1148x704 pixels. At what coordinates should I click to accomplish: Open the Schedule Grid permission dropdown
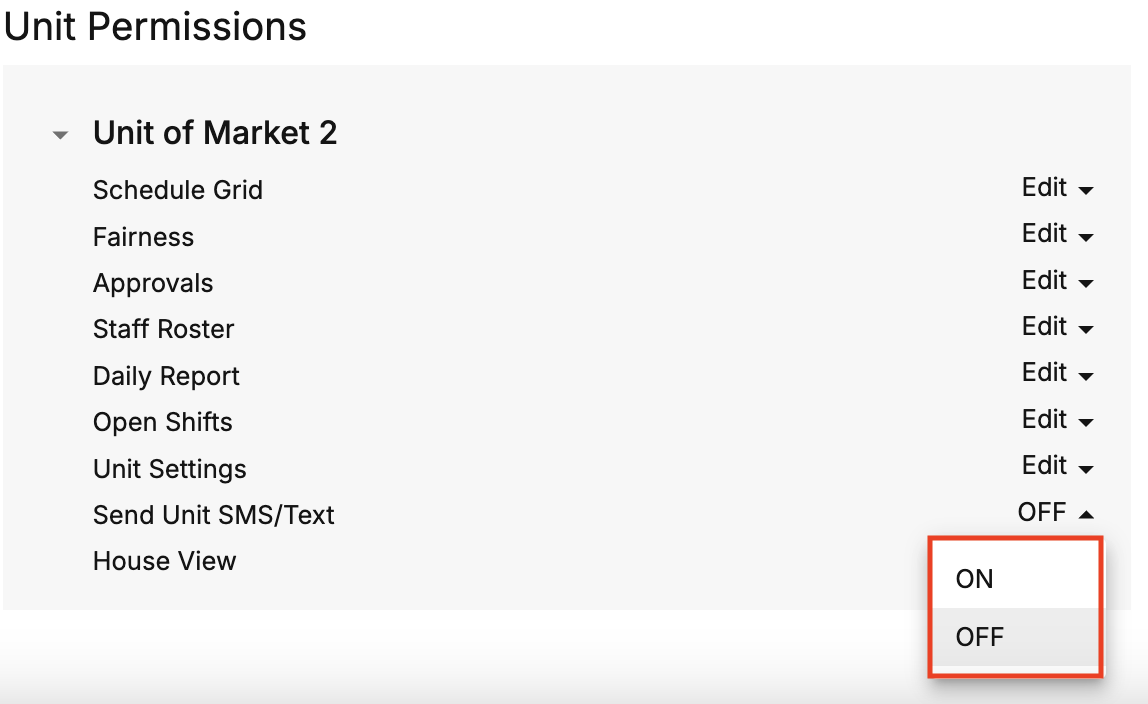click(1057, 188)
